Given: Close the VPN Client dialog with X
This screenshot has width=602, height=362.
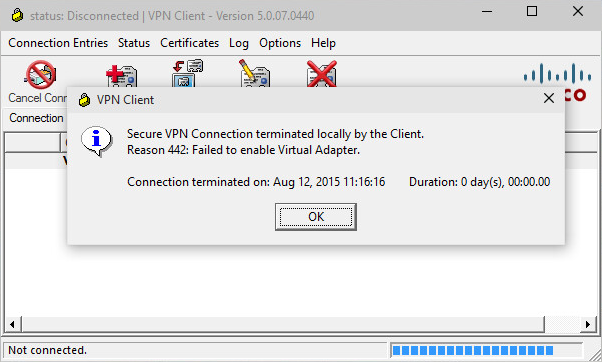Looking at the screenshot, I should click(549, 98).
